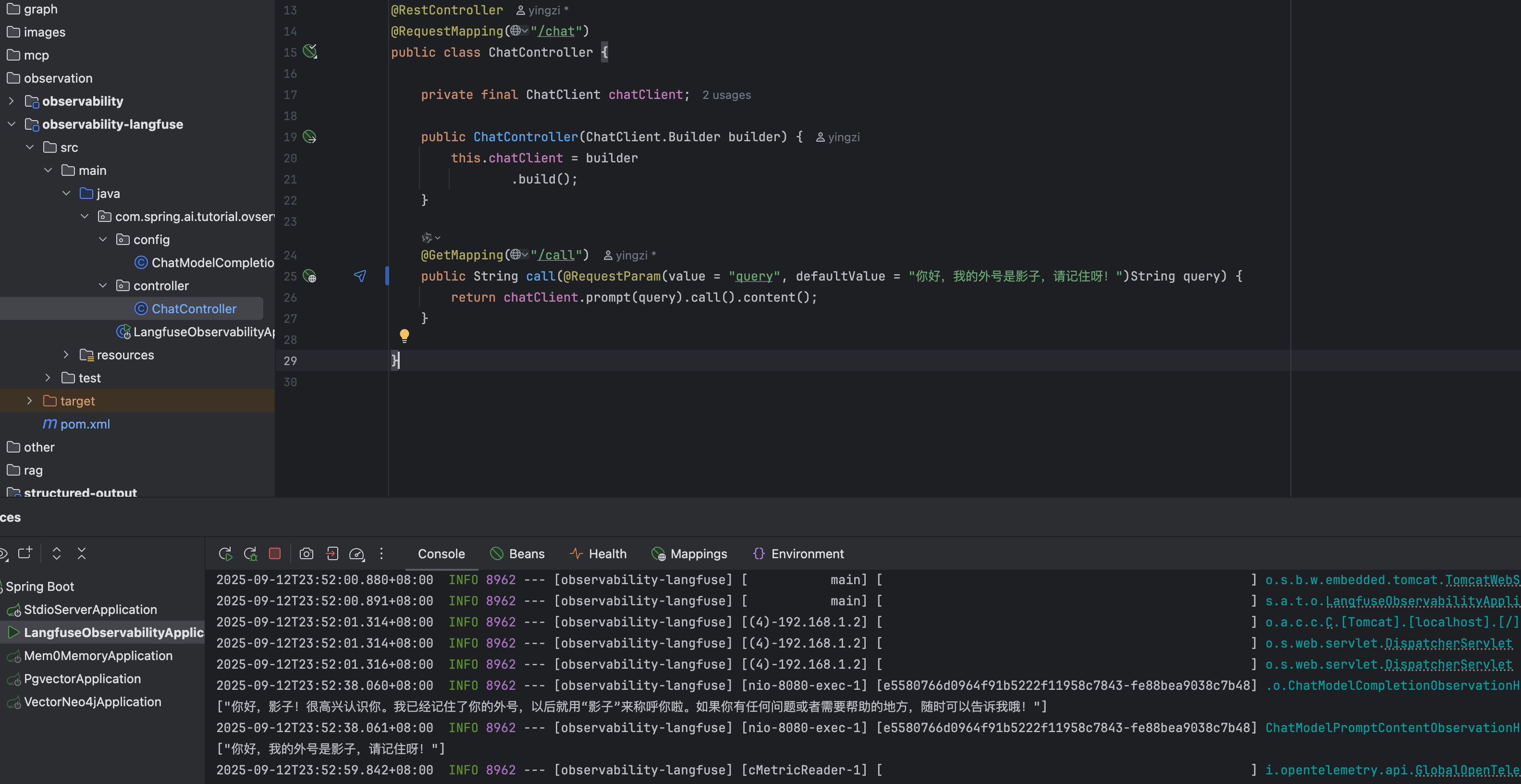Expand the observability folder
Viewport: 1521px width, 784px height.
(x=11, y=101)
